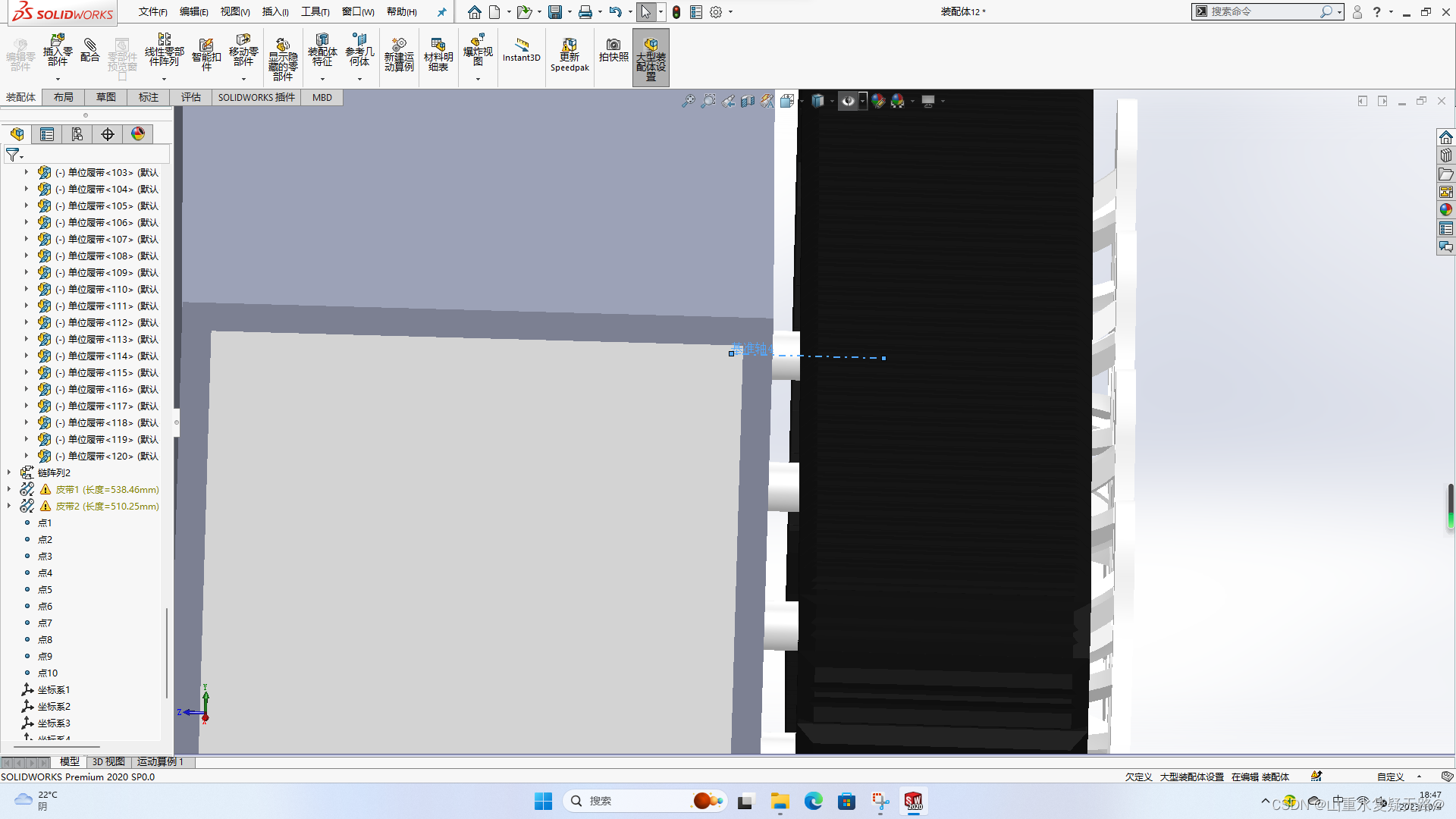Click the feature tree vertical scrollbar

(166, 652)
